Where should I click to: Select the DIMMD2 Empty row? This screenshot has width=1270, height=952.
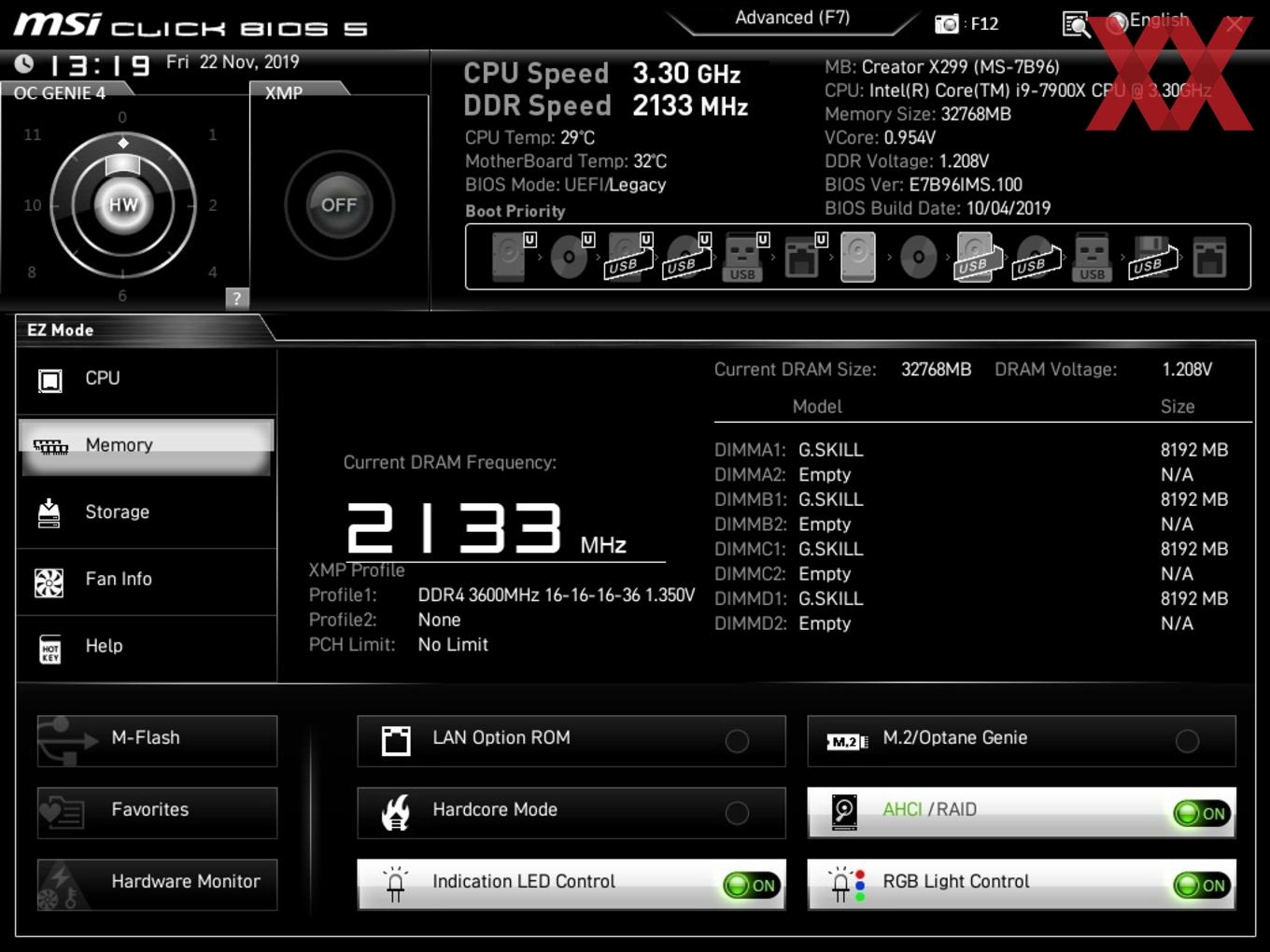971,623
